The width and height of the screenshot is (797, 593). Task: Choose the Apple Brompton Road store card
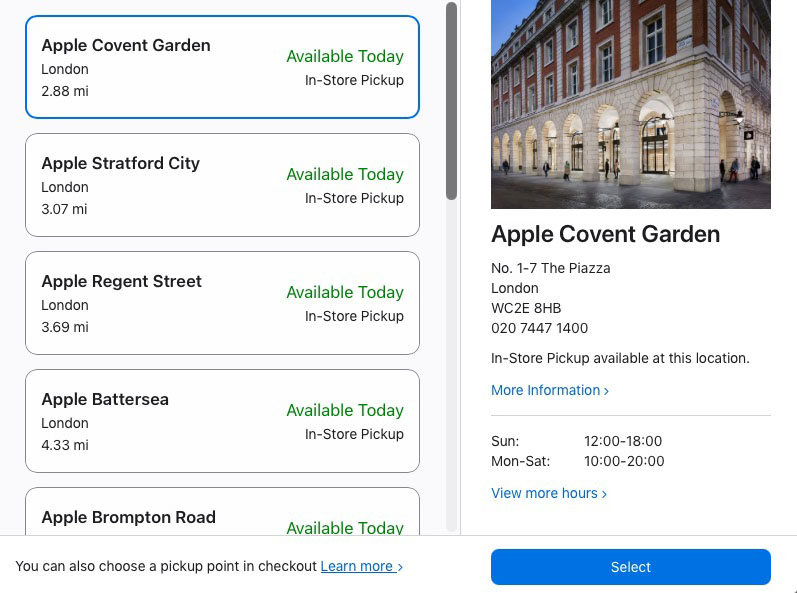click(222, 515)
